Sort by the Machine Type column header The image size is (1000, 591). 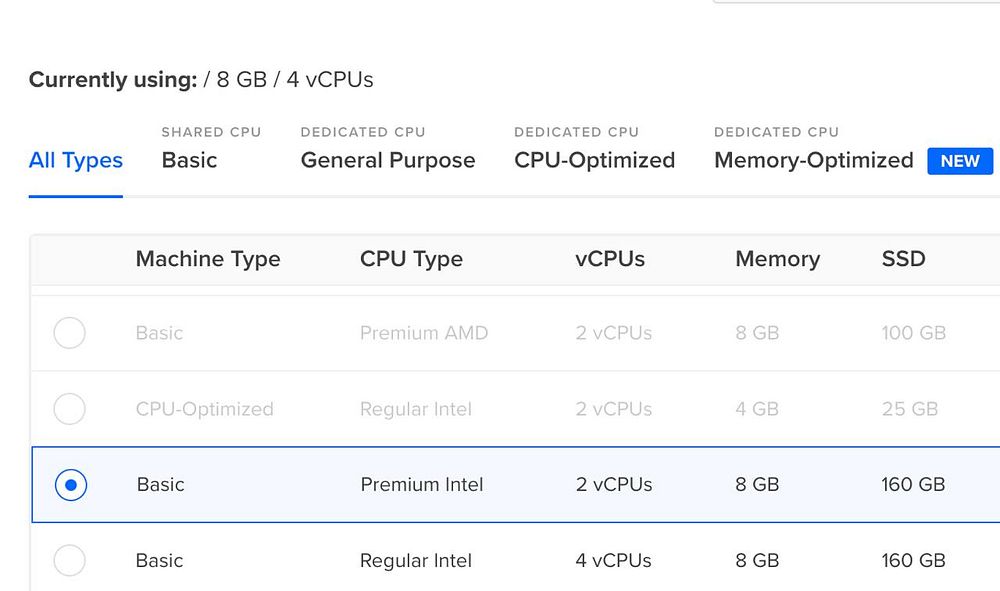(x=208, y=260)
